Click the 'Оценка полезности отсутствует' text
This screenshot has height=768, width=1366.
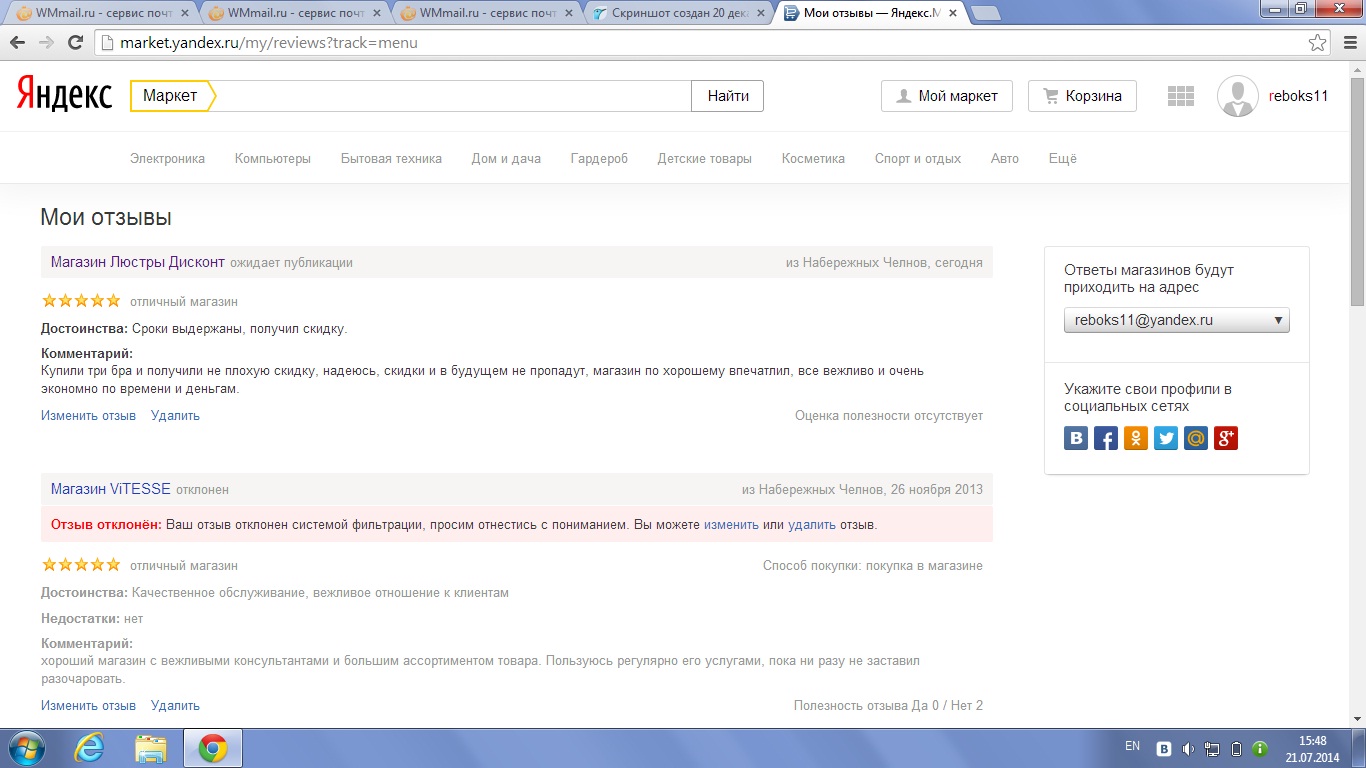(x=889, y=415)
